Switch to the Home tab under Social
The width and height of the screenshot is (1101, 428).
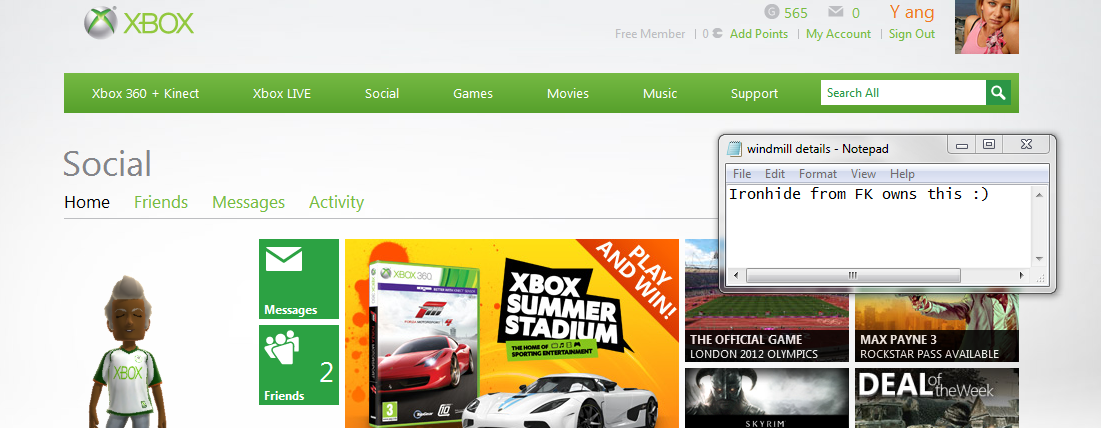click(x=87, y=202)
